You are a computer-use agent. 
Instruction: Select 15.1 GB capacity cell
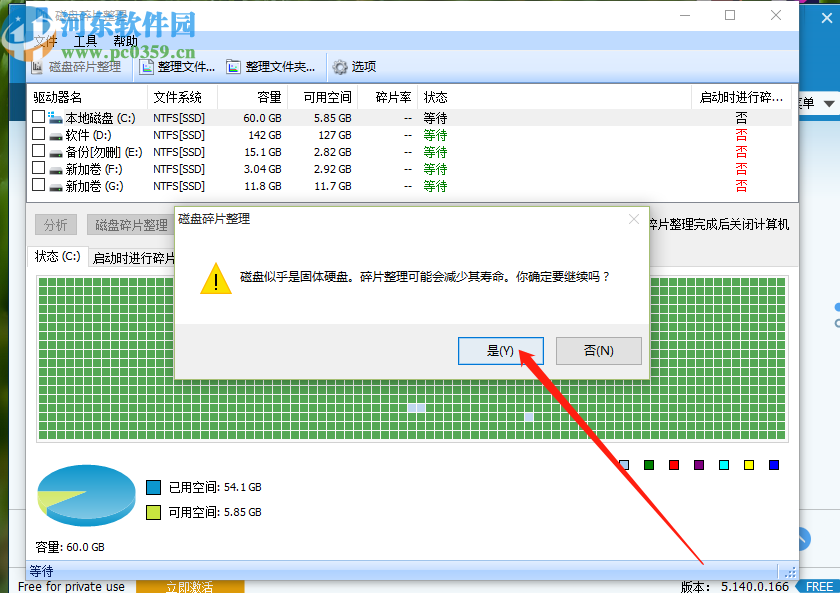(x=262, y=153)
